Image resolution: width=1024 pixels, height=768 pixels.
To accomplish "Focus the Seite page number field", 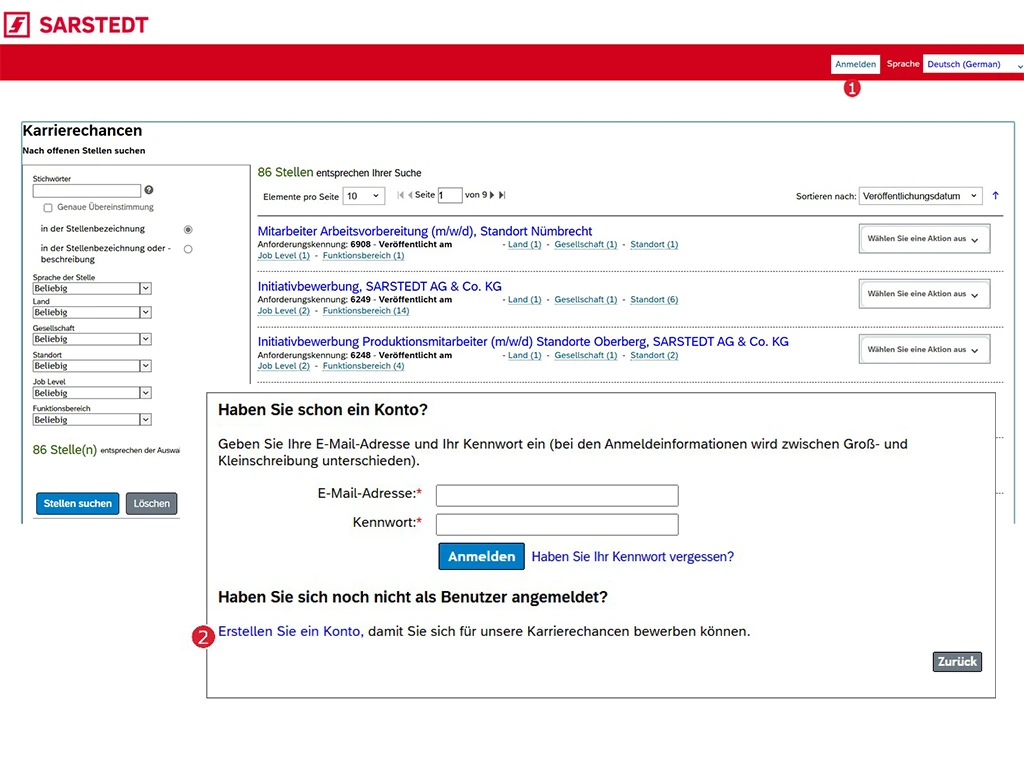I will click(450, 195).
